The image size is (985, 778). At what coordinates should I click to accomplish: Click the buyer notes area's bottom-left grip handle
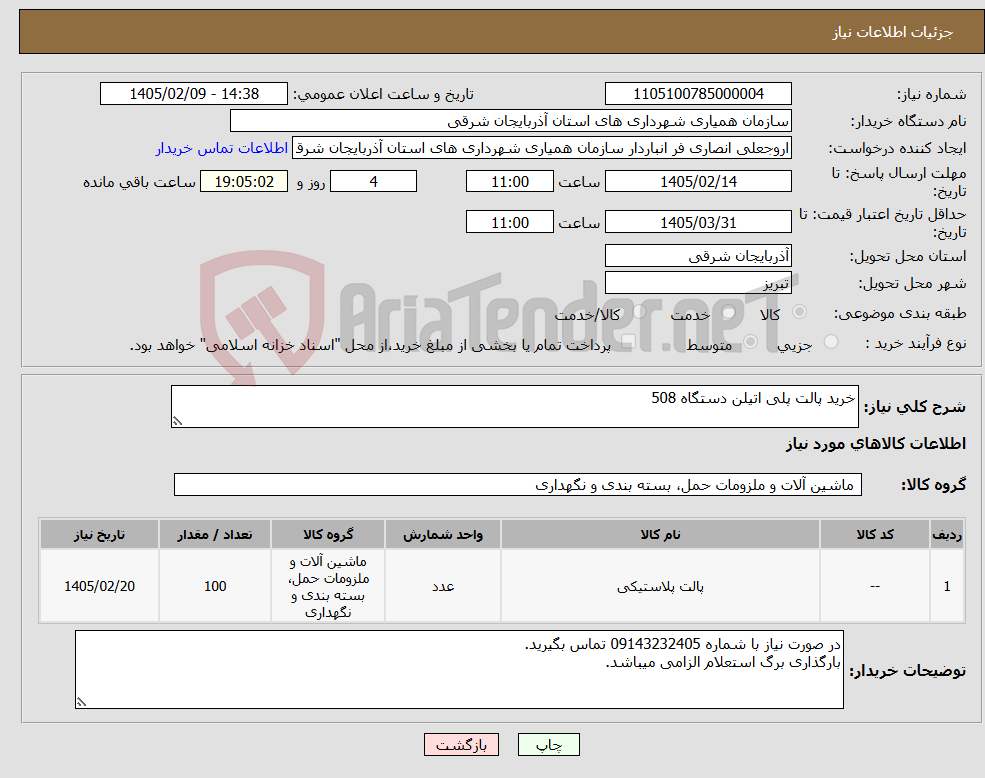coord(81,703)
